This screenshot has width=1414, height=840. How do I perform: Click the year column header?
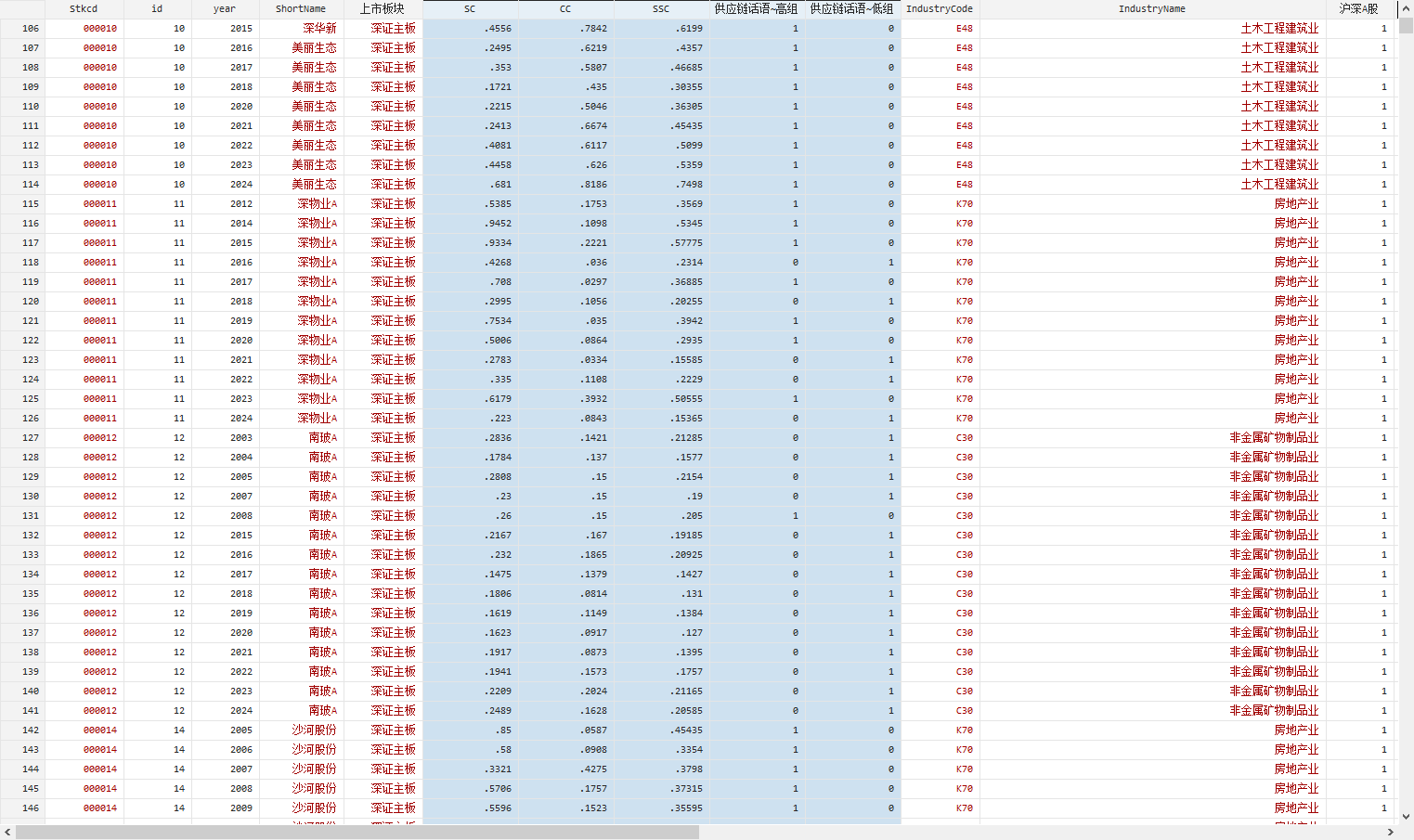tap(225, 8)
